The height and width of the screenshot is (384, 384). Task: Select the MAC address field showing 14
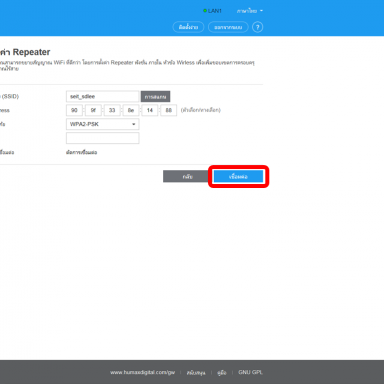[150, 110]
